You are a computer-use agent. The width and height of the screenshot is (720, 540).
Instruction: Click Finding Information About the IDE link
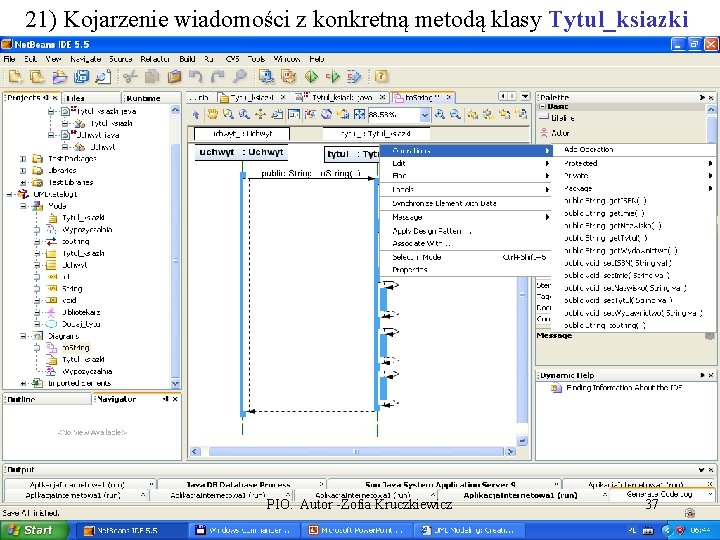[624, 388]
